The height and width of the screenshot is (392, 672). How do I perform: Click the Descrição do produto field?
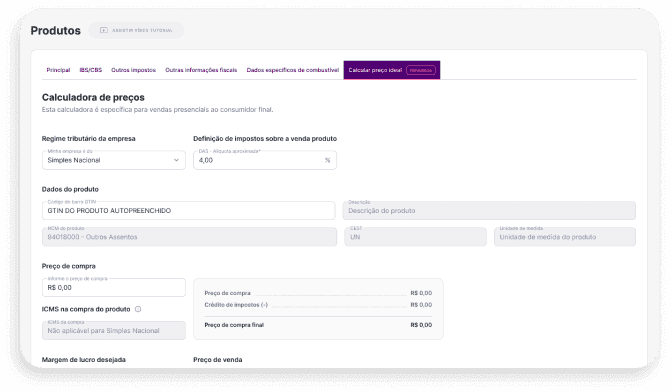[489, 210]
